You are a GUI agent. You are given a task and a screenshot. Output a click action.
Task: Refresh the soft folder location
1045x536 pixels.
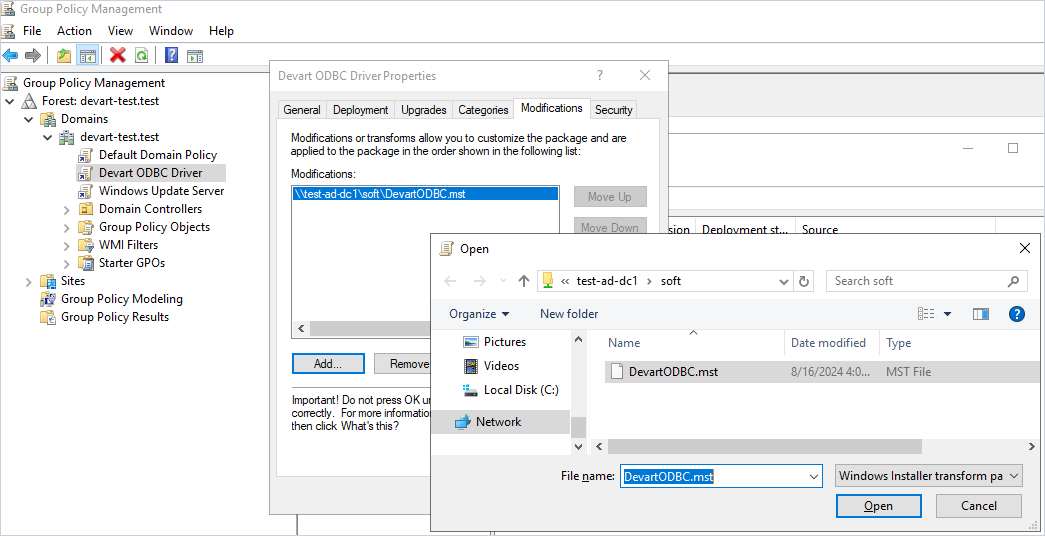[x=805, y=281]
